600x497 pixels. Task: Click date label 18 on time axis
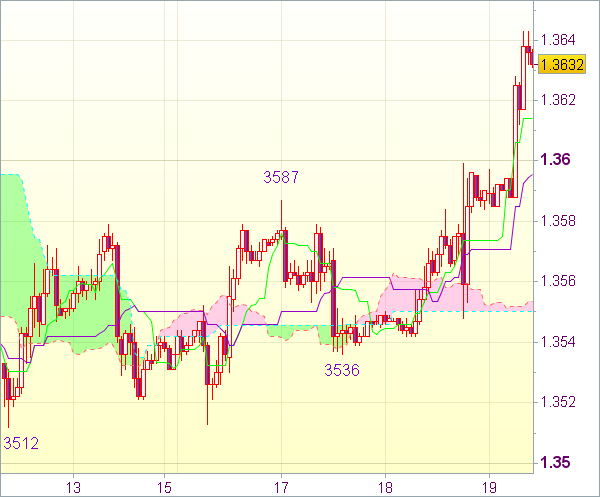click(385, 488)
